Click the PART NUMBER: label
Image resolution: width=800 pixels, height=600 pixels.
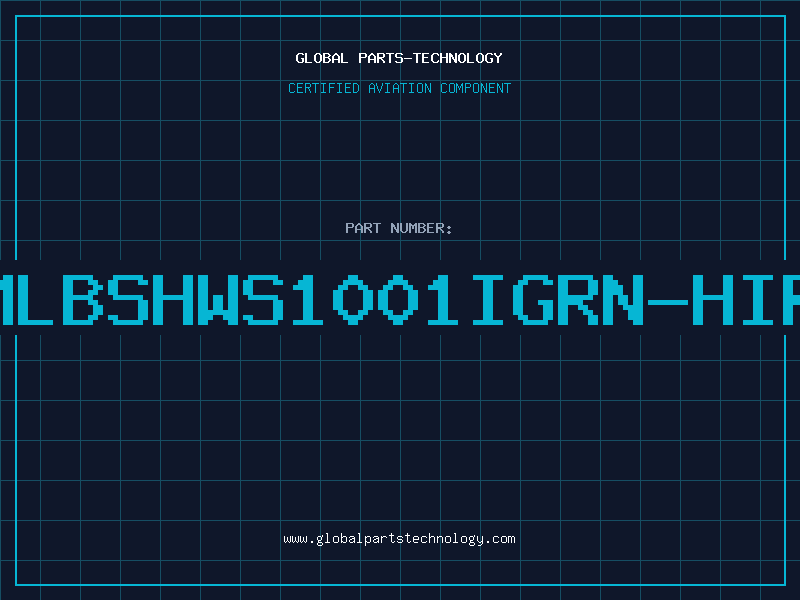click(399, 228)
